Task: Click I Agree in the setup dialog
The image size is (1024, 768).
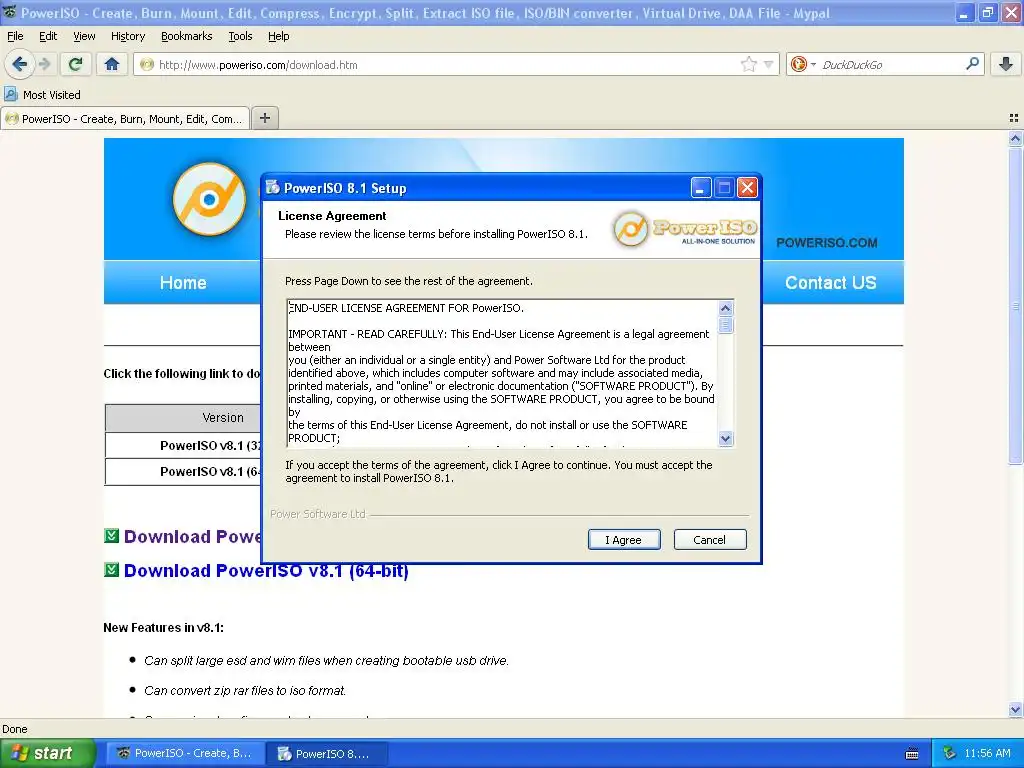Action: pyautogui.click(x=624, y=539)
